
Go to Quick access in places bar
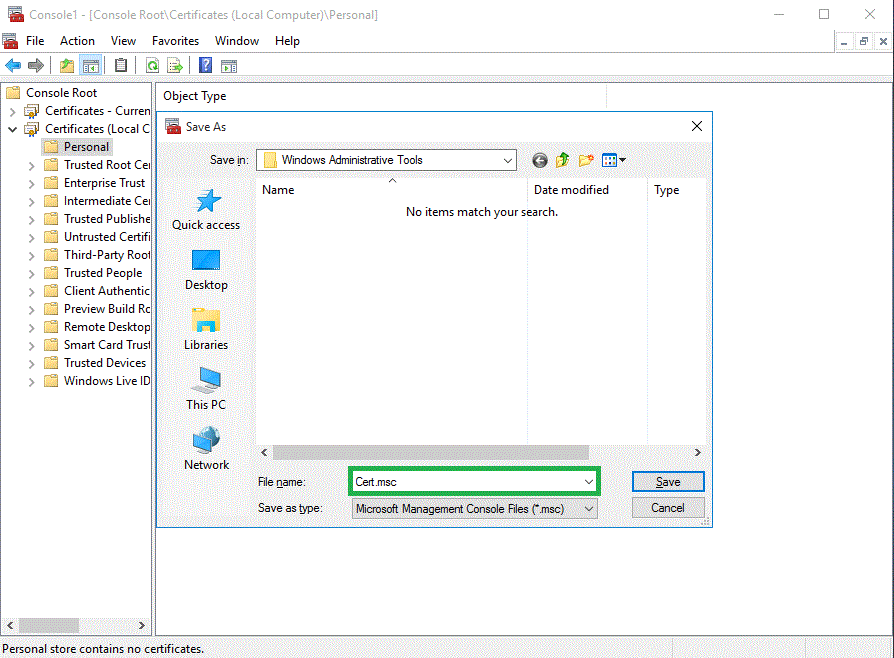pyautogui.click(x=206, y=211)
